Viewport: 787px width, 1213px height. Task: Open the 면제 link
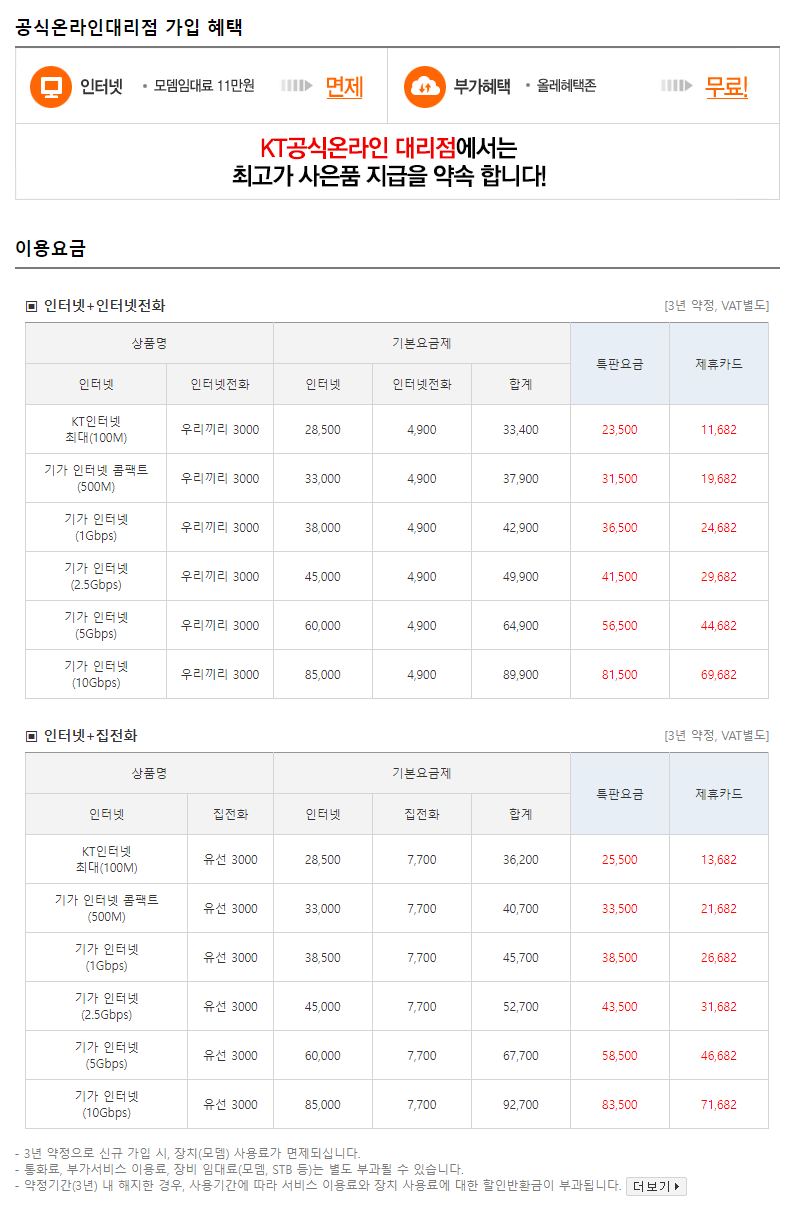click(x=344, y=86)
